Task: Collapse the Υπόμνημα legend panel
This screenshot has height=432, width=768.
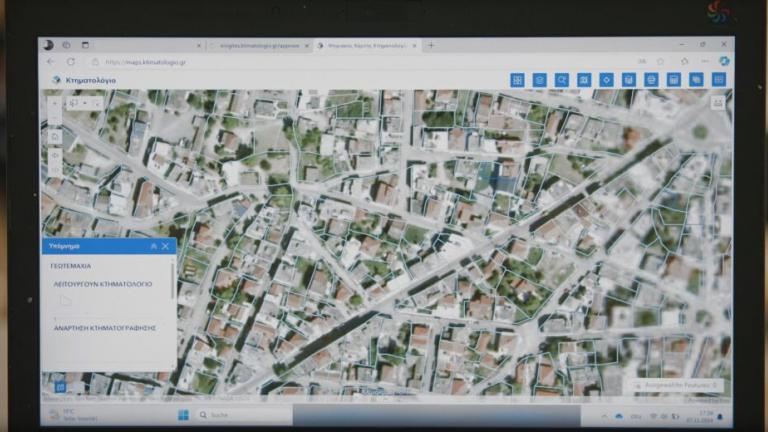Action: [x=153, y=246]
